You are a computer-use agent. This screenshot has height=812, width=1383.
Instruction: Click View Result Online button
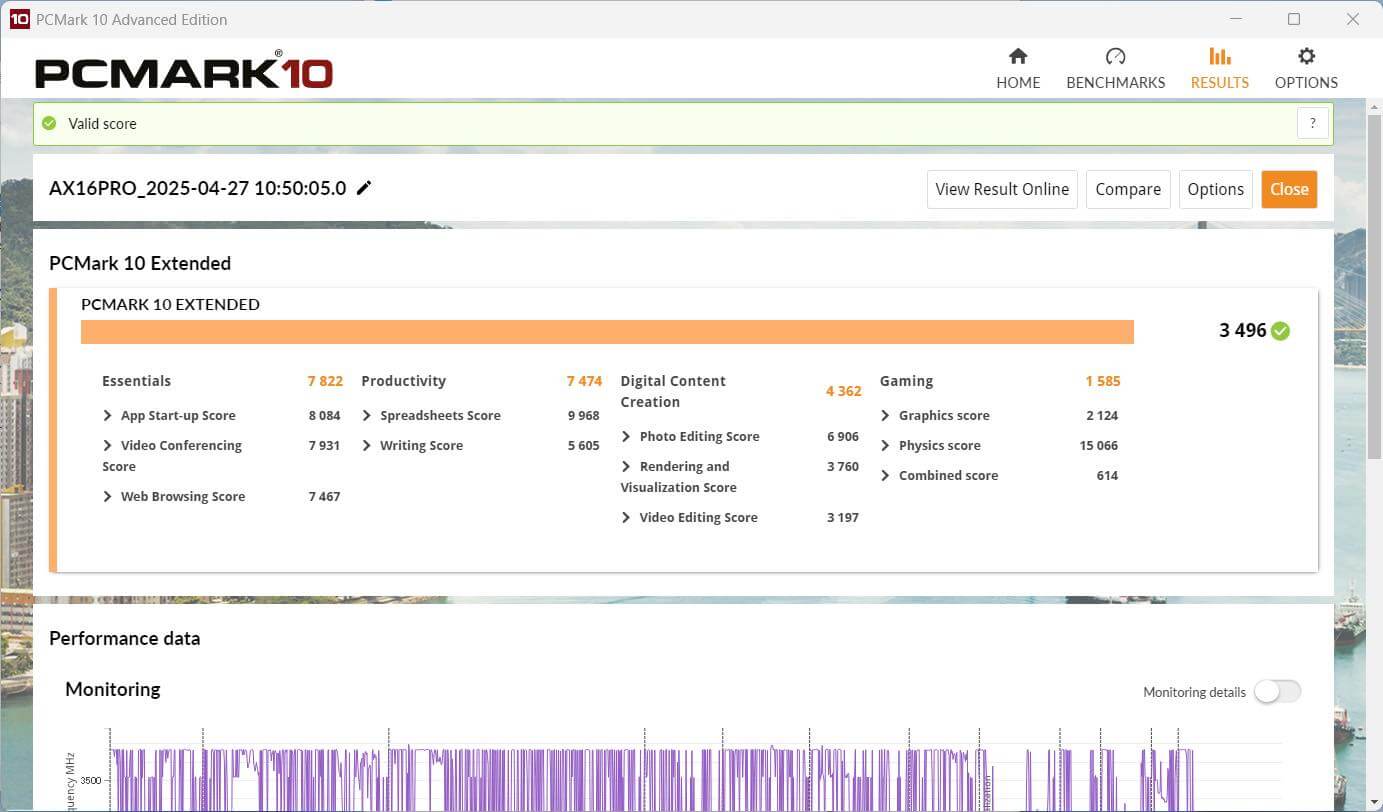[1002, 189]
